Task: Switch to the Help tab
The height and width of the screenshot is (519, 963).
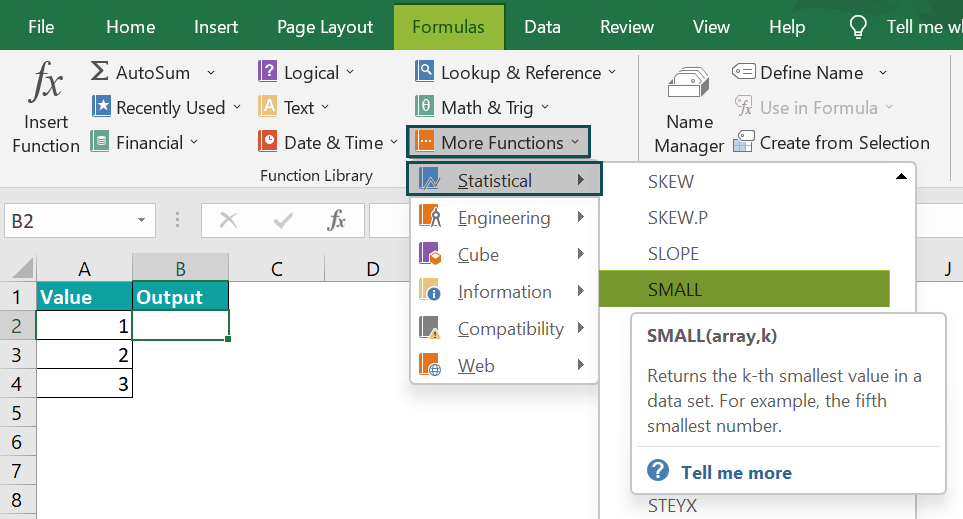Action: tap(787, 27)
